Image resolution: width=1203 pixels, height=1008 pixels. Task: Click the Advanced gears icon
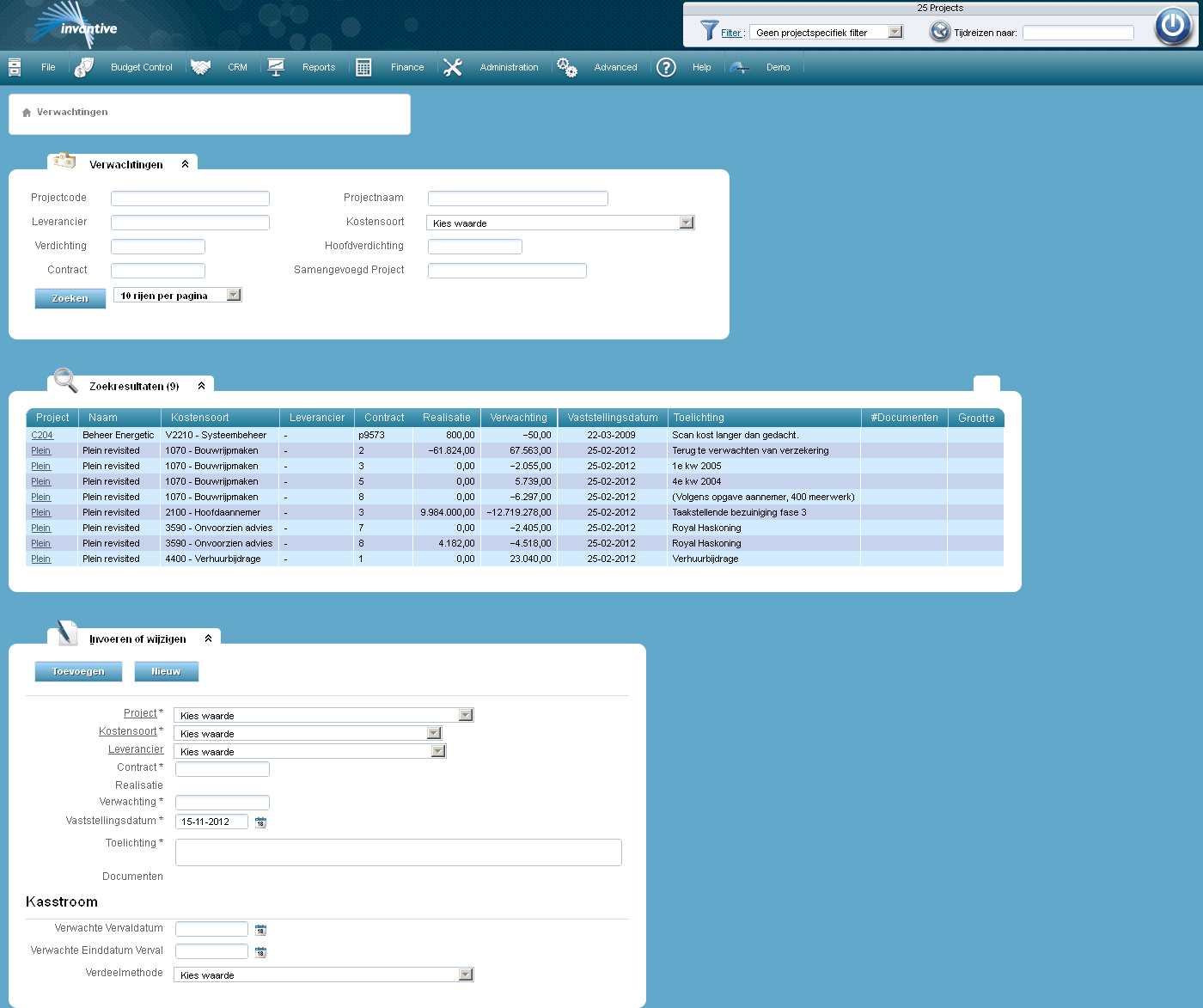567,67
